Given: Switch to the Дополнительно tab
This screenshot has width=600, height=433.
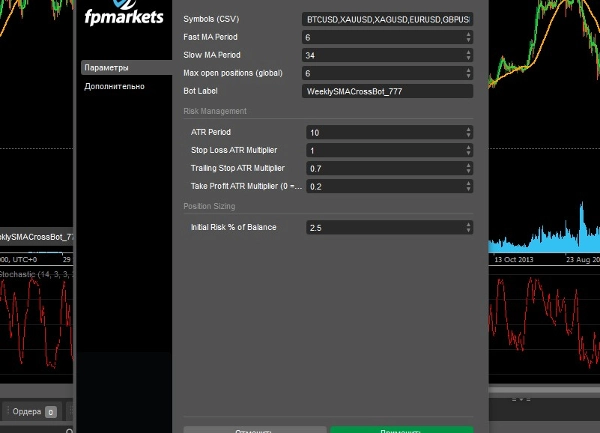Looking at the screenshot, I should pos(114,86).
